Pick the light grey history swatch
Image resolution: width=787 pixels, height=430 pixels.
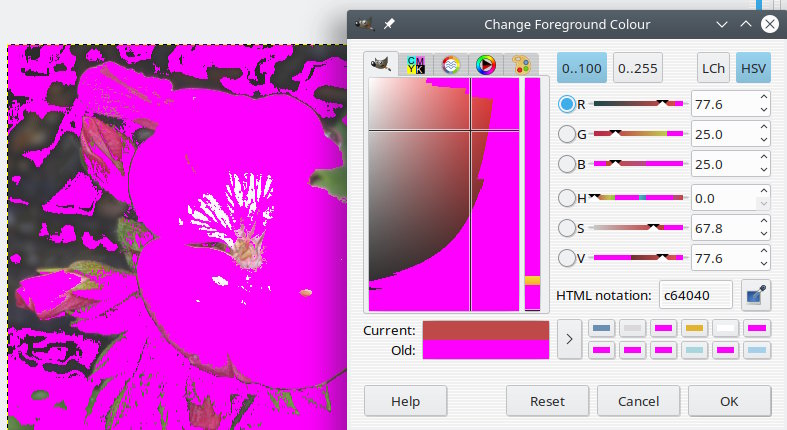[x=632, y=328]
